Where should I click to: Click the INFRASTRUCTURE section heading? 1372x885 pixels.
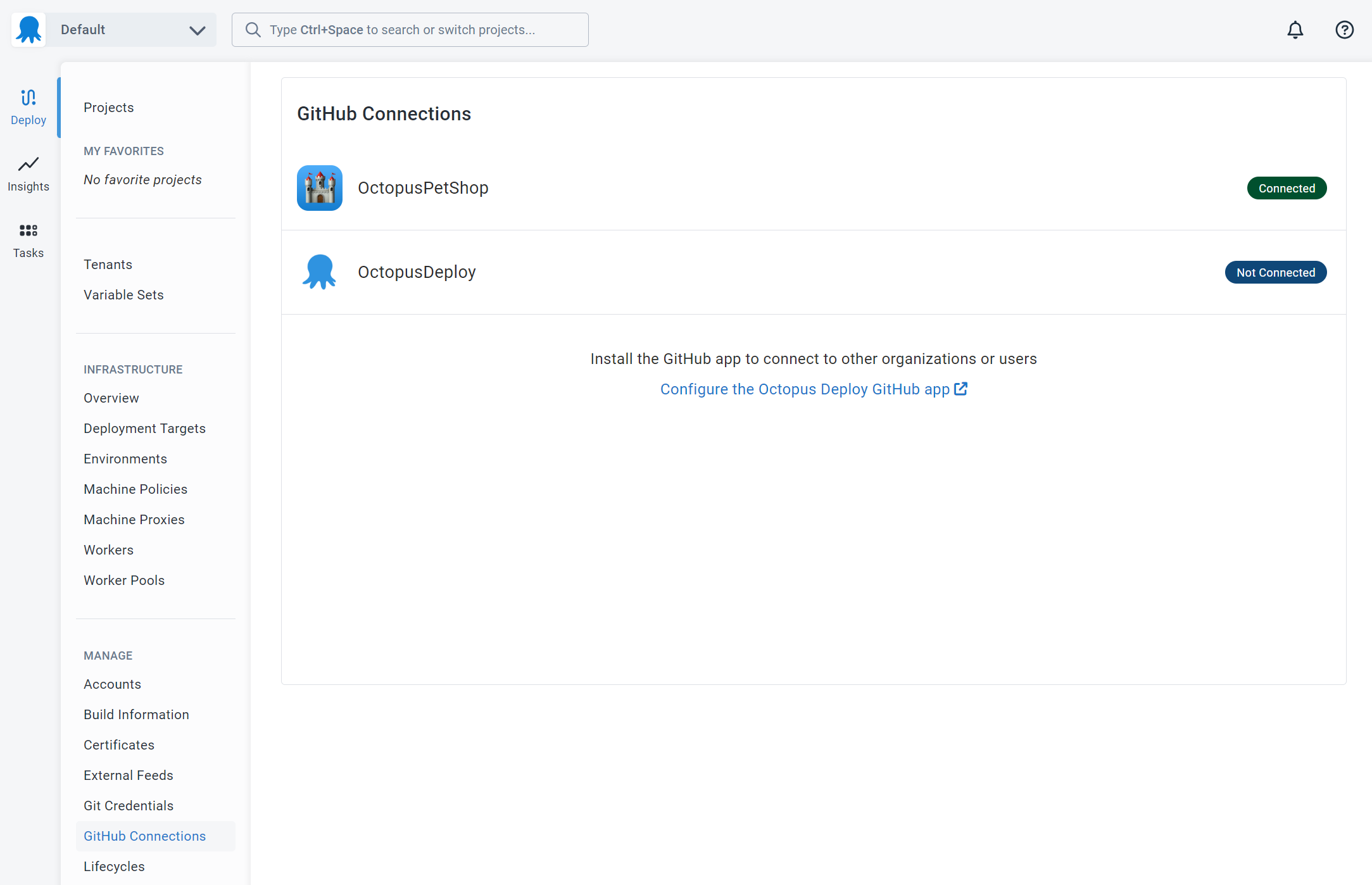(133, 370)
